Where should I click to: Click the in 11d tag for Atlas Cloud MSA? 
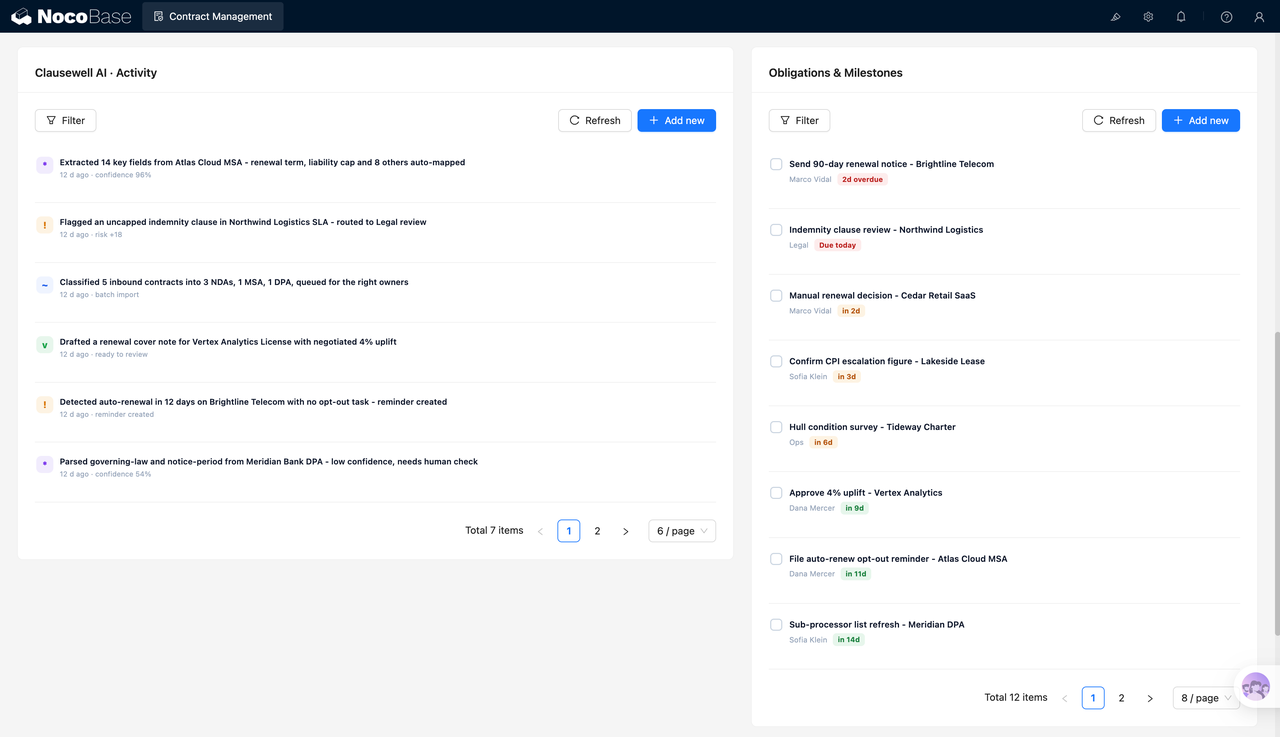(x=856, y=574)
